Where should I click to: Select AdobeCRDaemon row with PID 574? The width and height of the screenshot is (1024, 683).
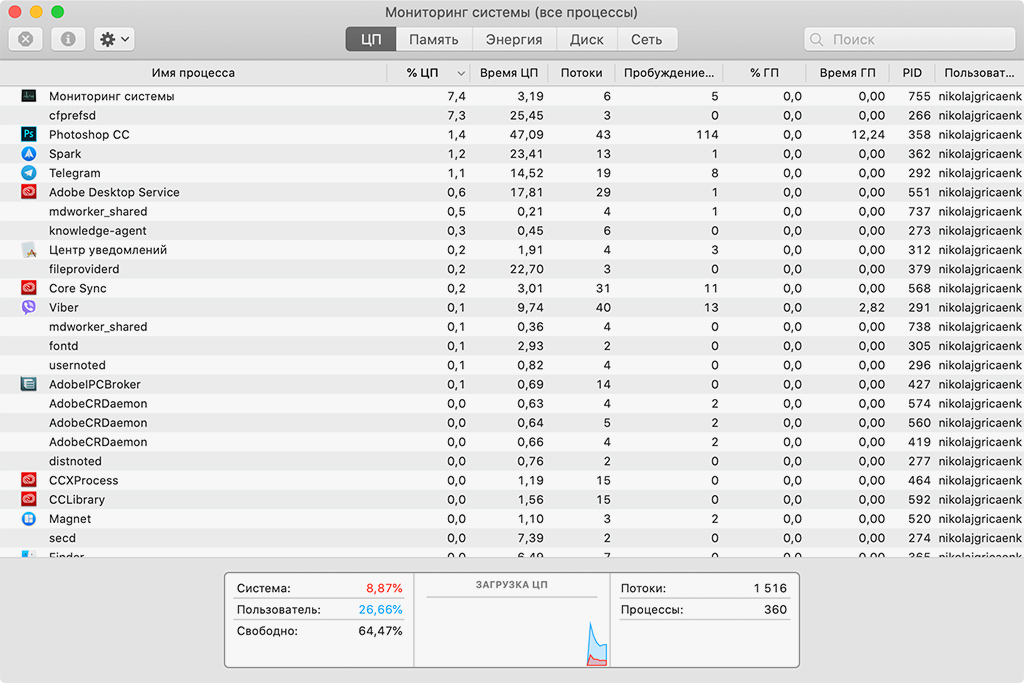(x=512, y=404)
